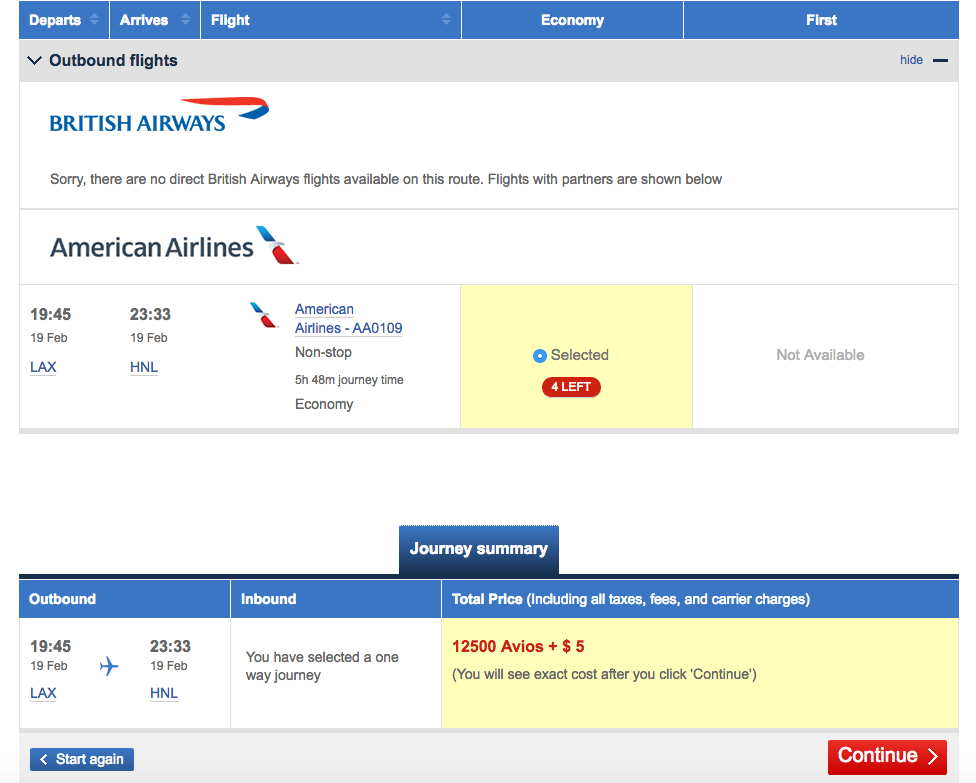Click the 12500 Avios + $ 5 price
Image resolution: width=976 pixels, height=783 pixels.
[x=518, y=647]
